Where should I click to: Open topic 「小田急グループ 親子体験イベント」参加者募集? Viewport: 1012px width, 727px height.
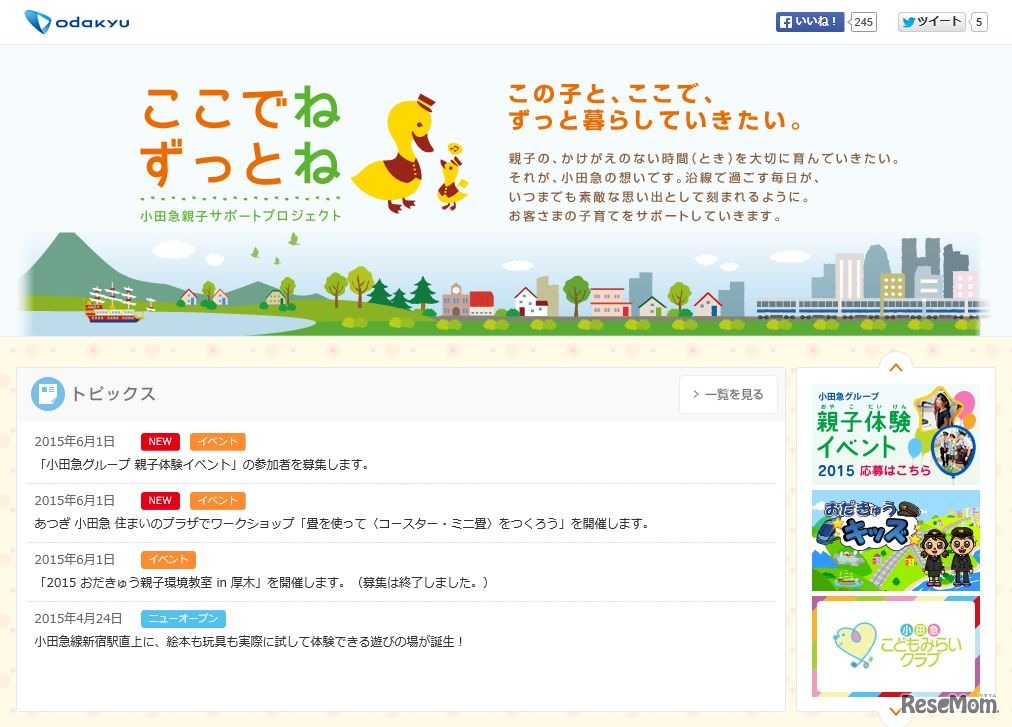pyautogui.click(x=203, y=464)
